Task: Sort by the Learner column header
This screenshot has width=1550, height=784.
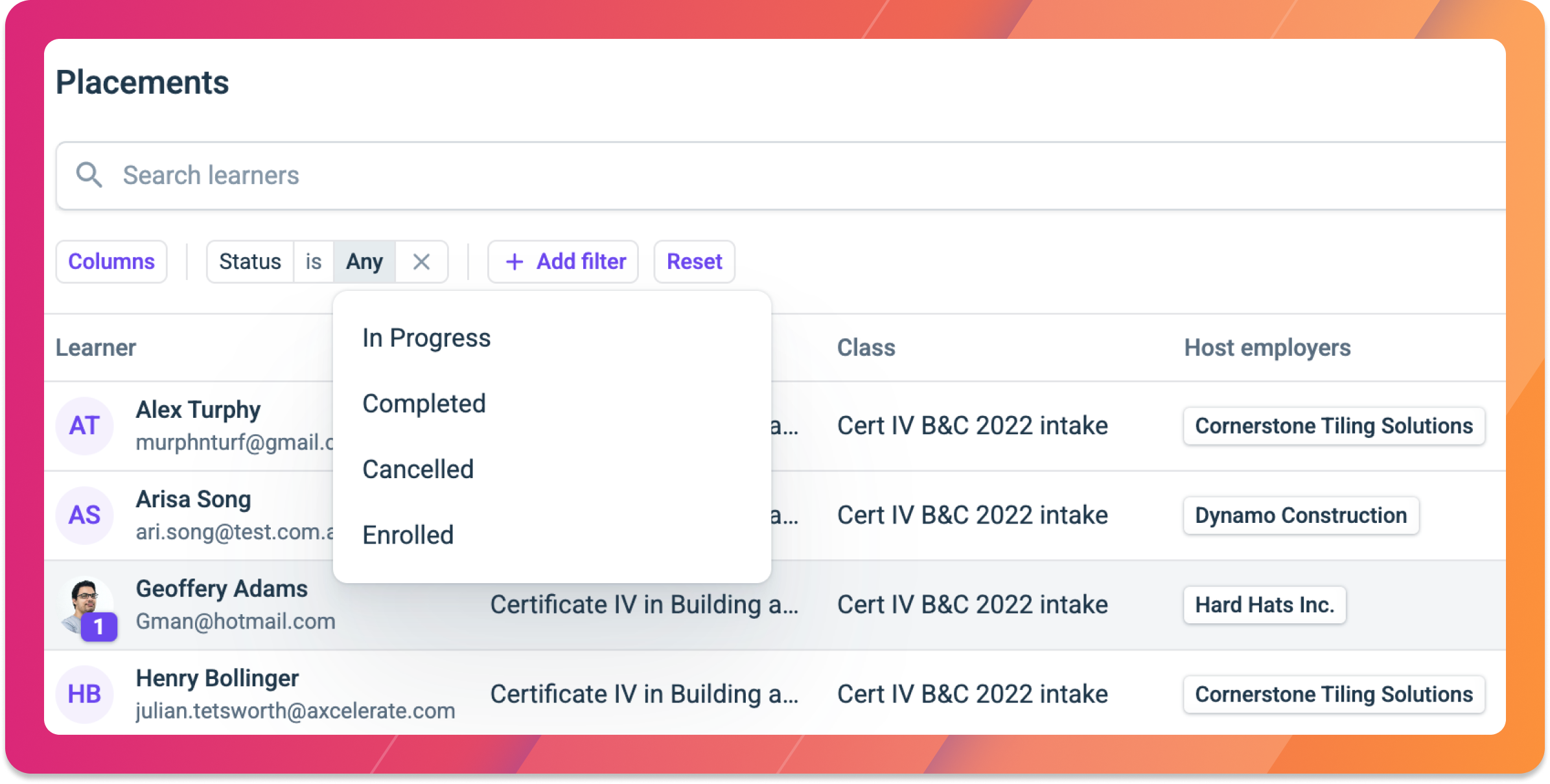Action: coord(96,348)
